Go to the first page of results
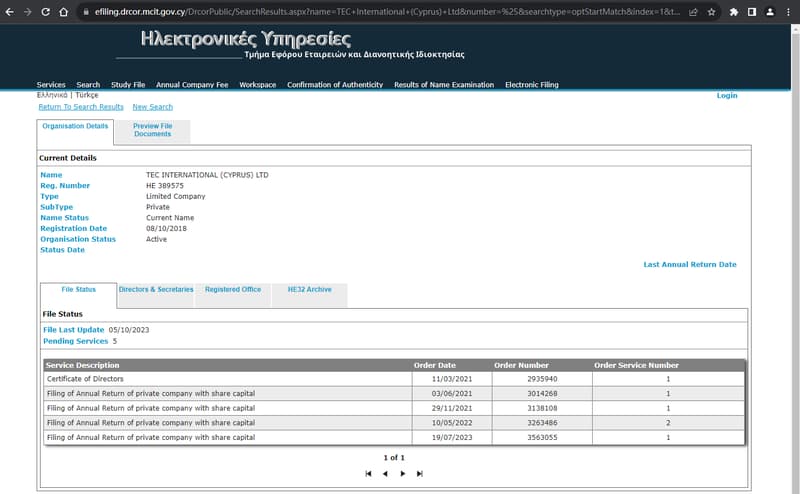The image size is (800, 494). coord(368,473)
